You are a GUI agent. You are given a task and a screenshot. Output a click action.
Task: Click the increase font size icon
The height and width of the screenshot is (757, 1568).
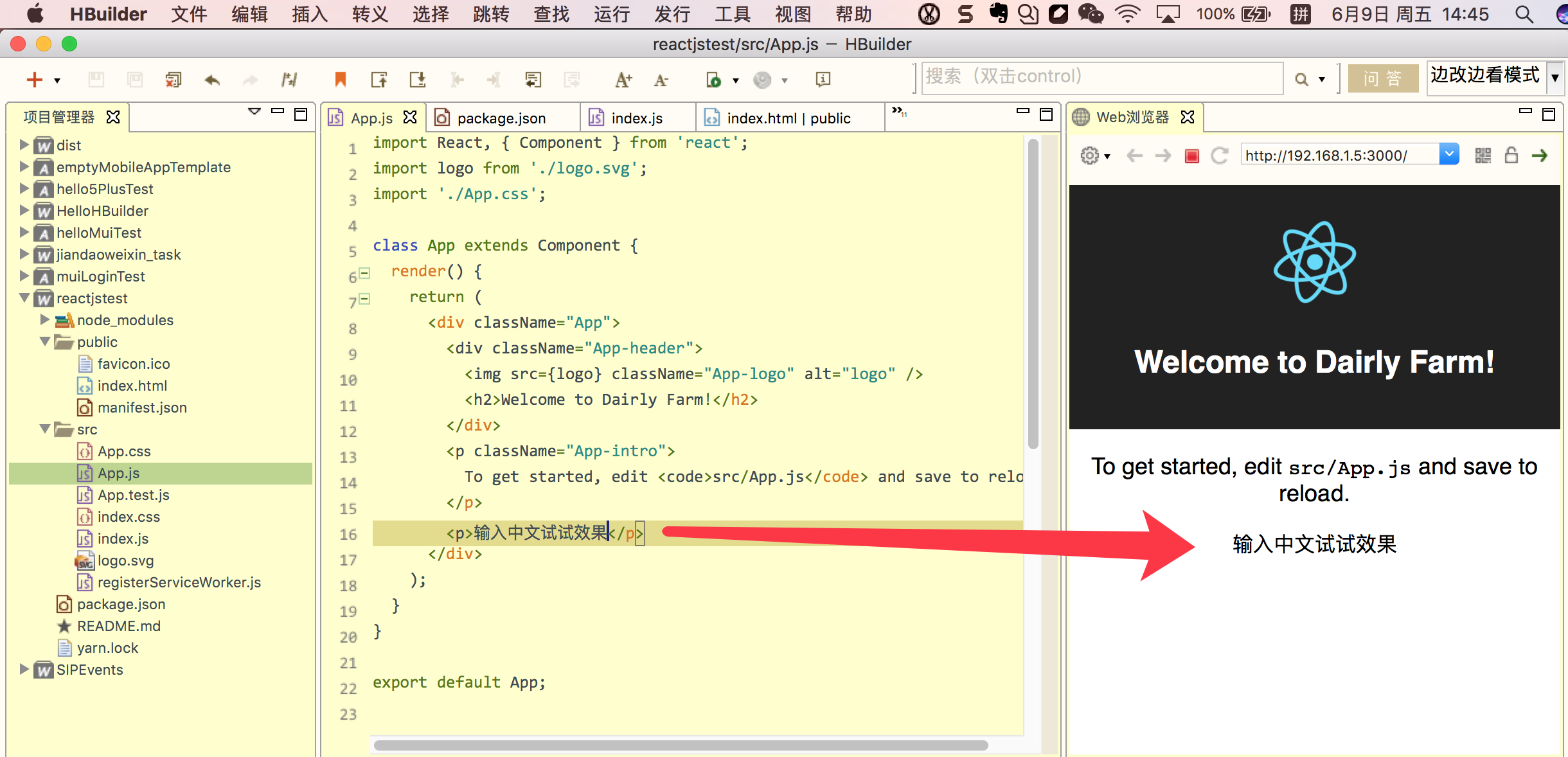tap(623, 80)
